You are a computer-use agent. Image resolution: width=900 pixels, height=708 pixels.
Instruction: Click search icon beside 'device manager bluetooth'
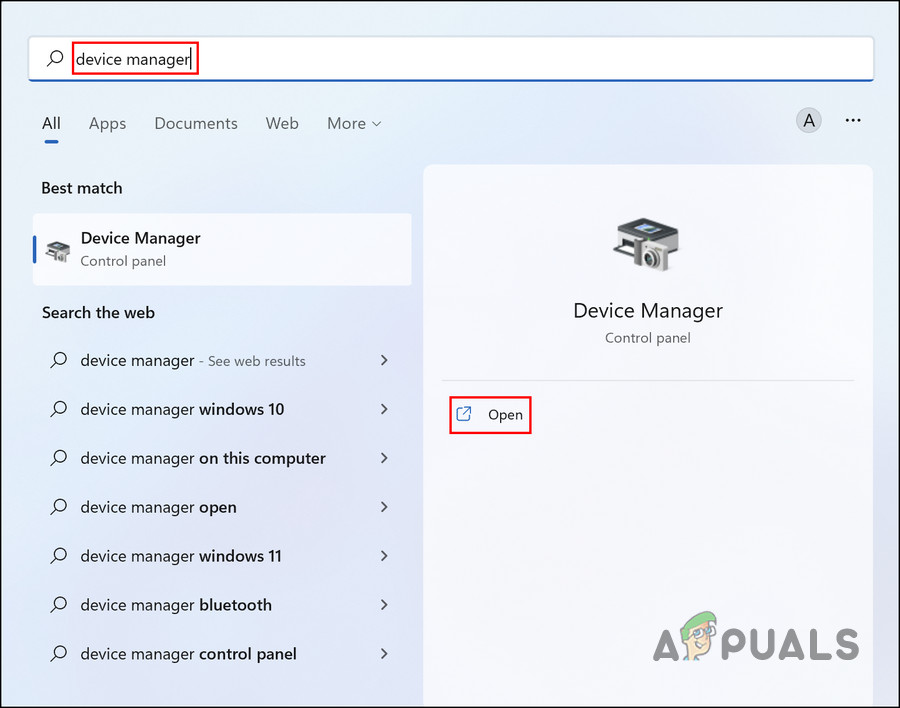[59, 605]
